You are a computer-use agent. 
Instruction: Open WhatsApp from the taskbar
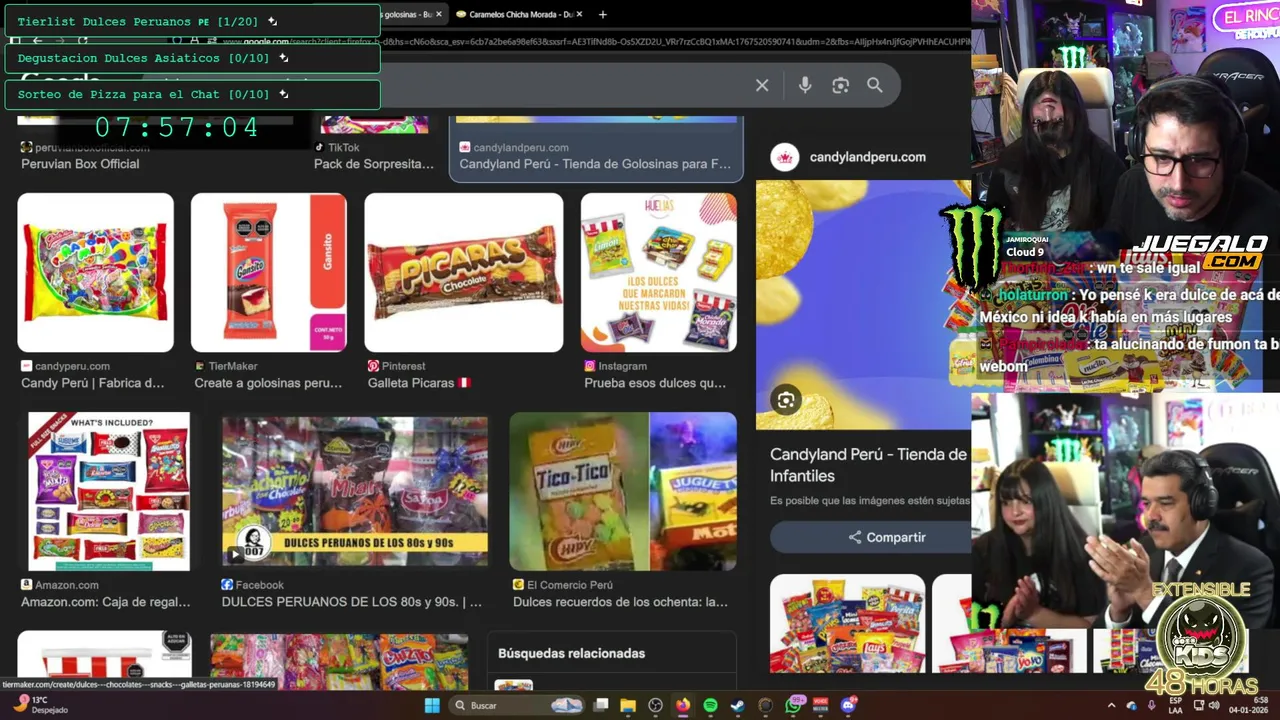pyautogui.click(x=794, y=705)
